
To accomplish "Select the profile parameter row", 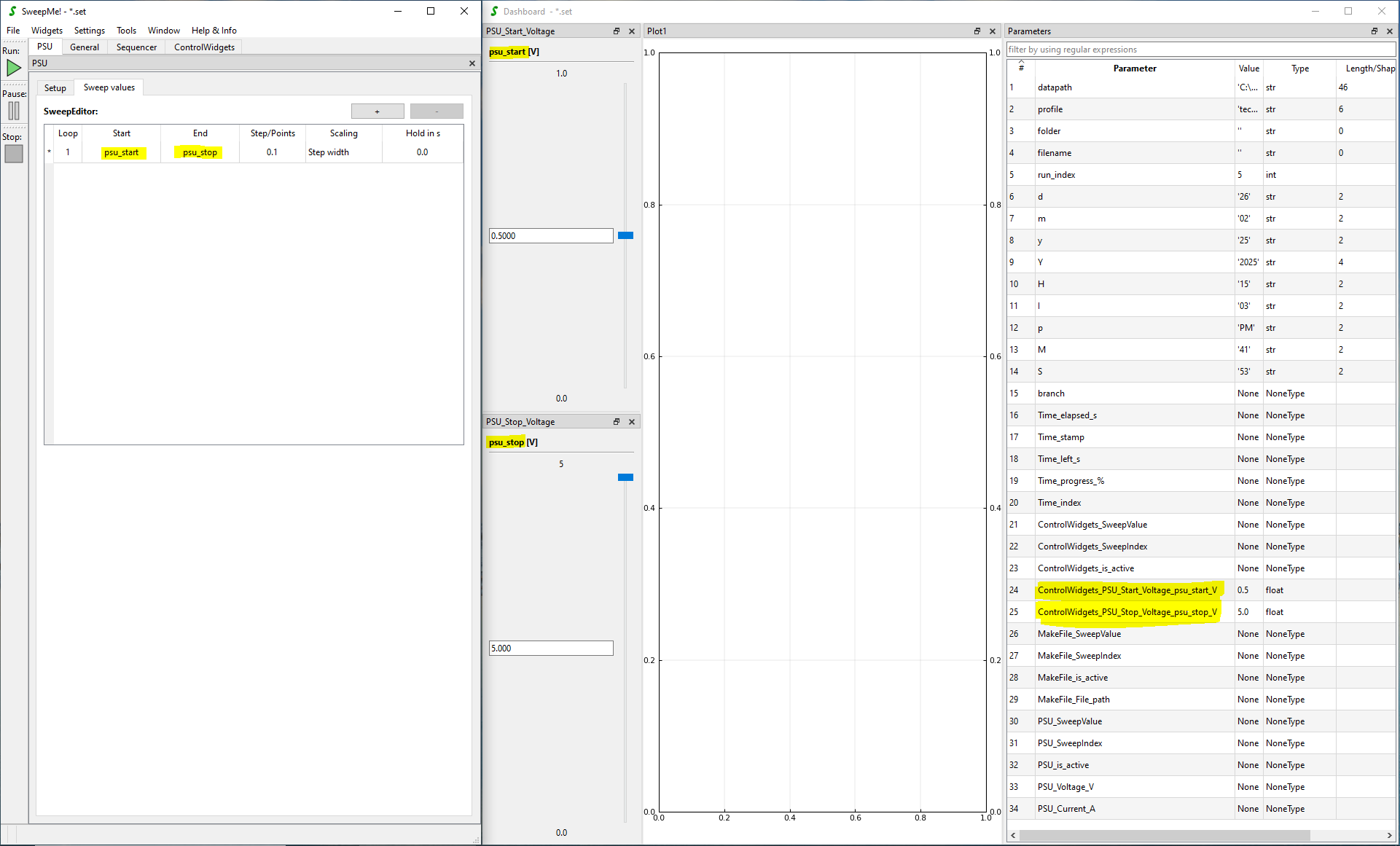I will coord(1201,109).
